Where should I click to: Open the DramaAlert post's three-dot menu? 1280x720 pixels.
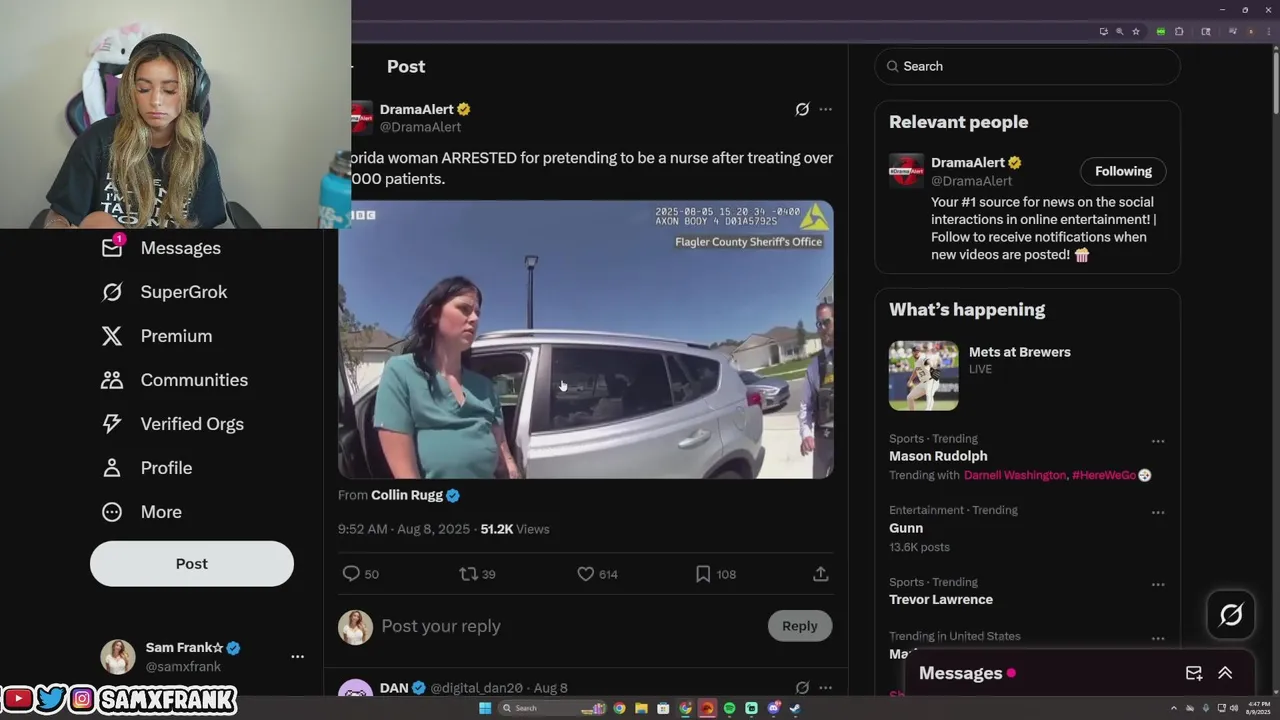click(x=825, y=109)
